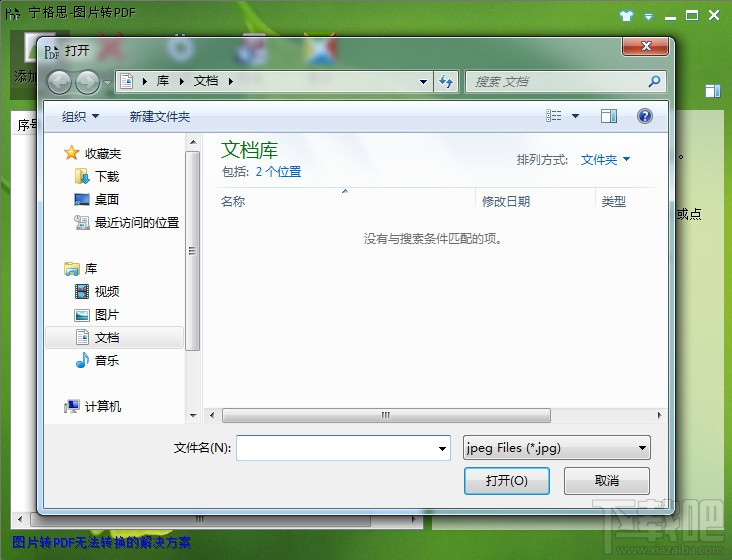
Task: Open recent locations dropdown beside nav arrows
Action: pyautogui.click(x=107, y=83)
